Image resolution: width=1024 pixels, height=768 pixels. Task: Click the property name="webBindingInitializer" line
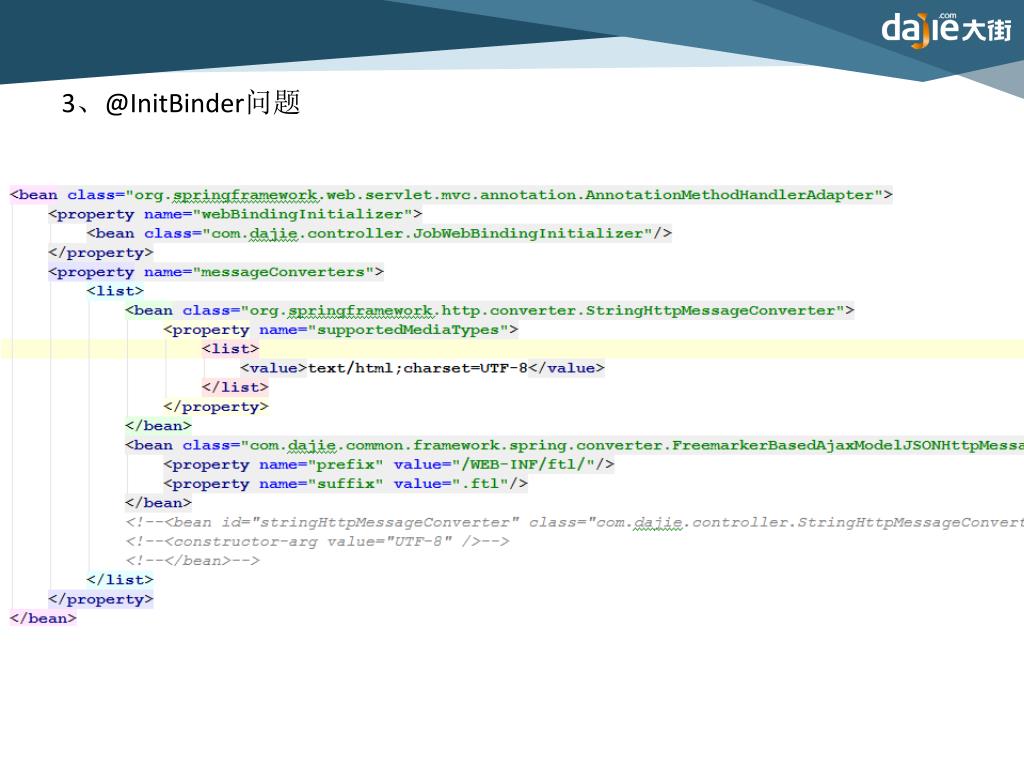(x=235, y=214)
